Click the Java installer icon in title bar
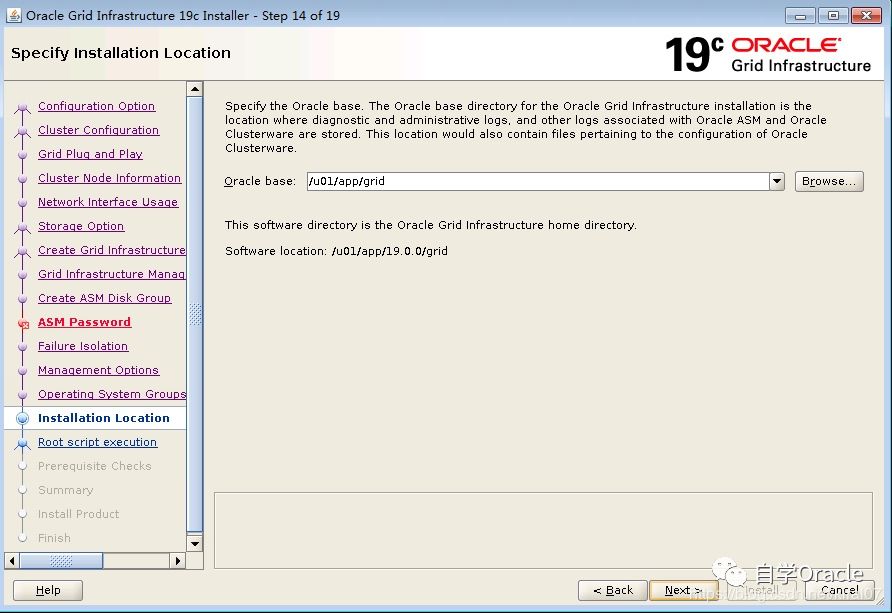Viewport: 892px width, 613px height. (x=14, y=15)
